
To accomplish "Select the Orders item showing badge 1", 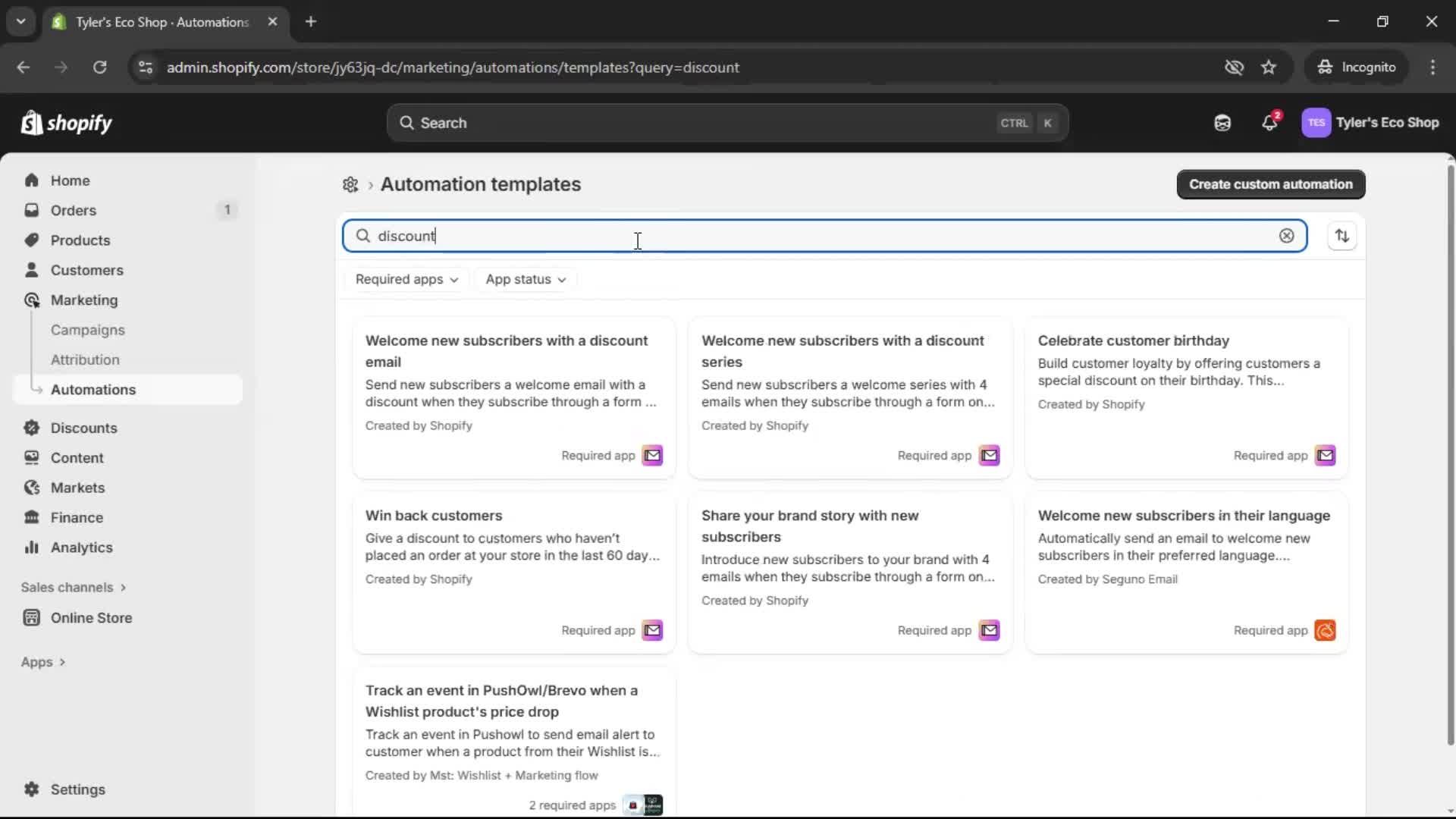I will pyautogui.click(x=73, y=210).
